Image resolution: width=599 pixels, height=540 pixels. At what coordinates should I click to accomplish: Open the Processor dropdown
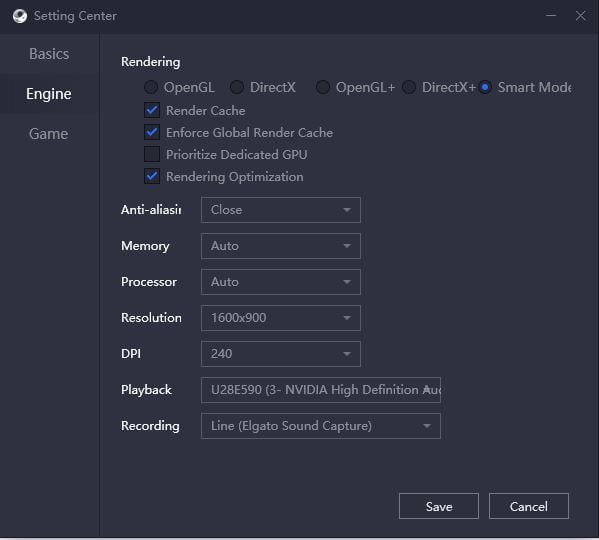pos(281,282)
